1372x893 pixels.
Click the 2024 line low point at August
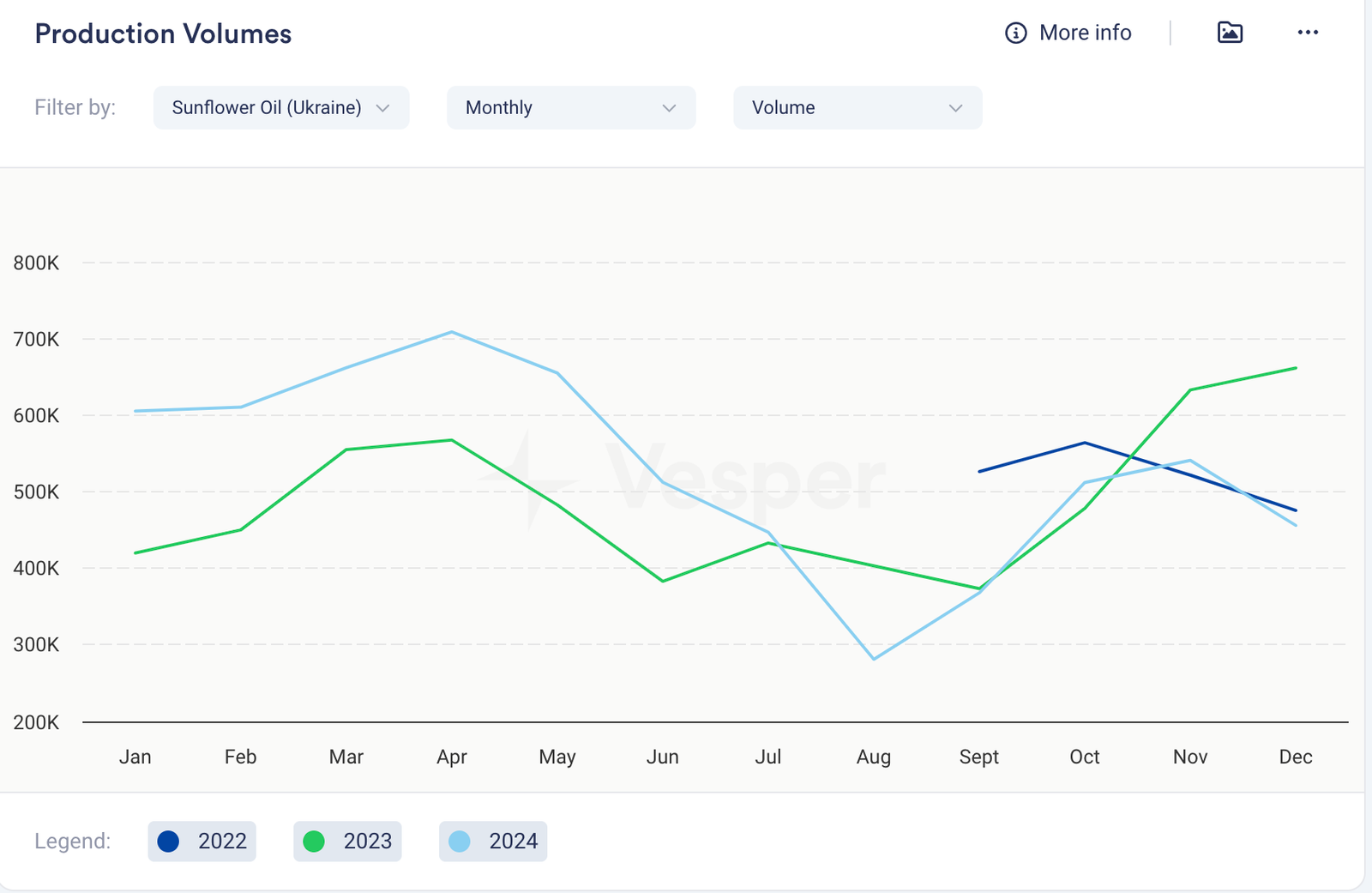pyautogui.click(x=874, y=659)
